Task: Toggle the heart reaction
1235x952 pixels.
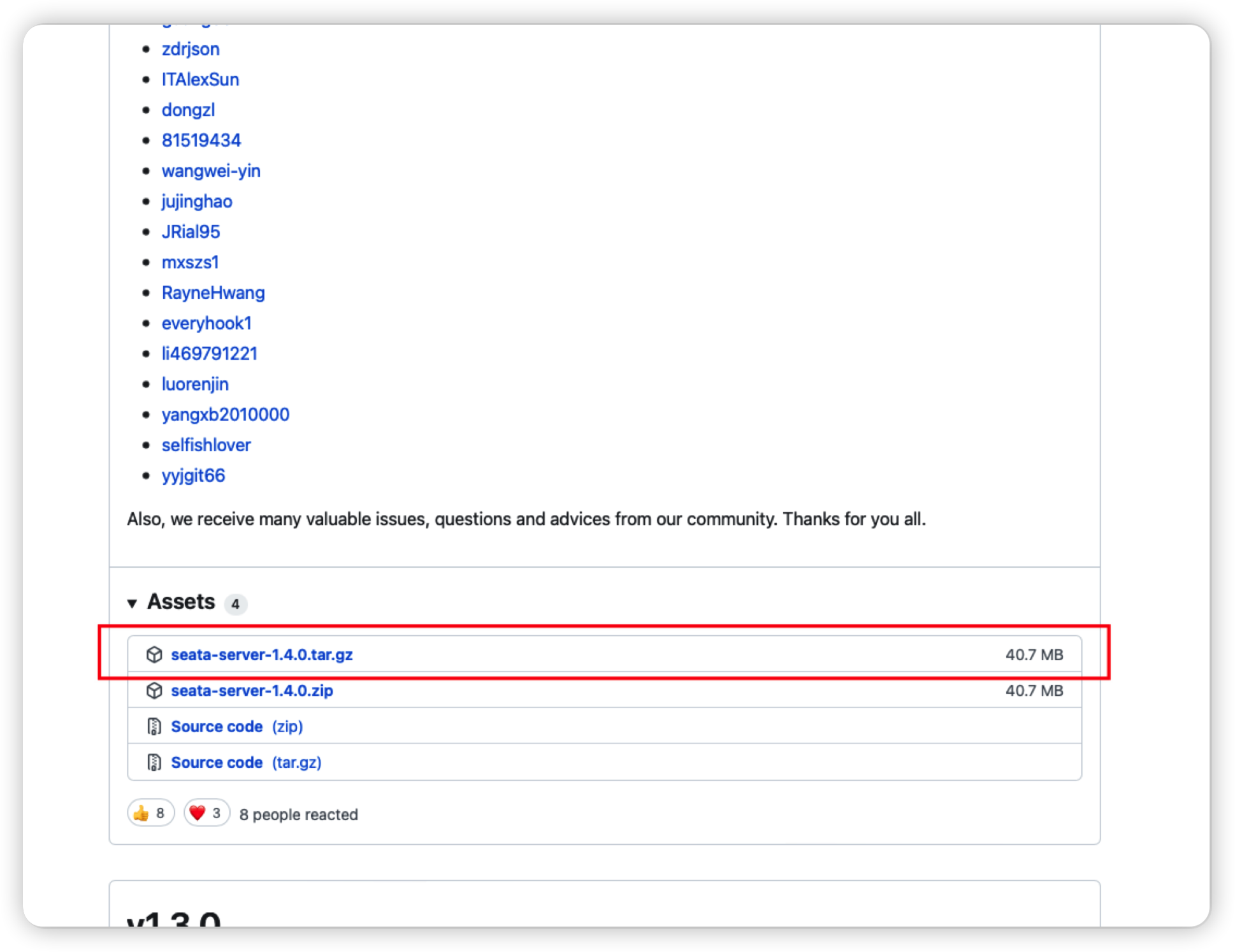Action: 207,813
